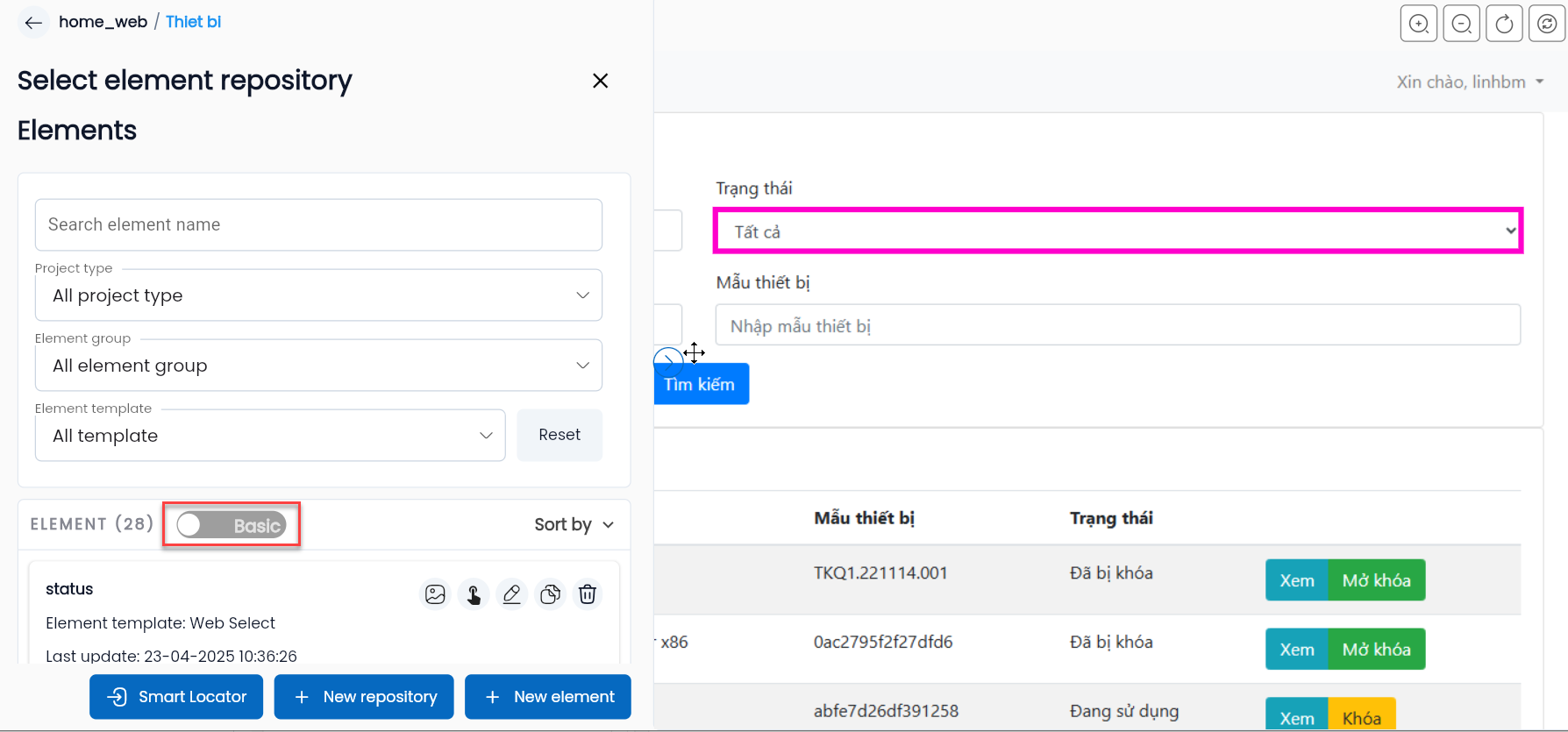Screen dimensions: 1568x732
Task: Click the 'Element template: Web Select' text
Action: [160, 623]
